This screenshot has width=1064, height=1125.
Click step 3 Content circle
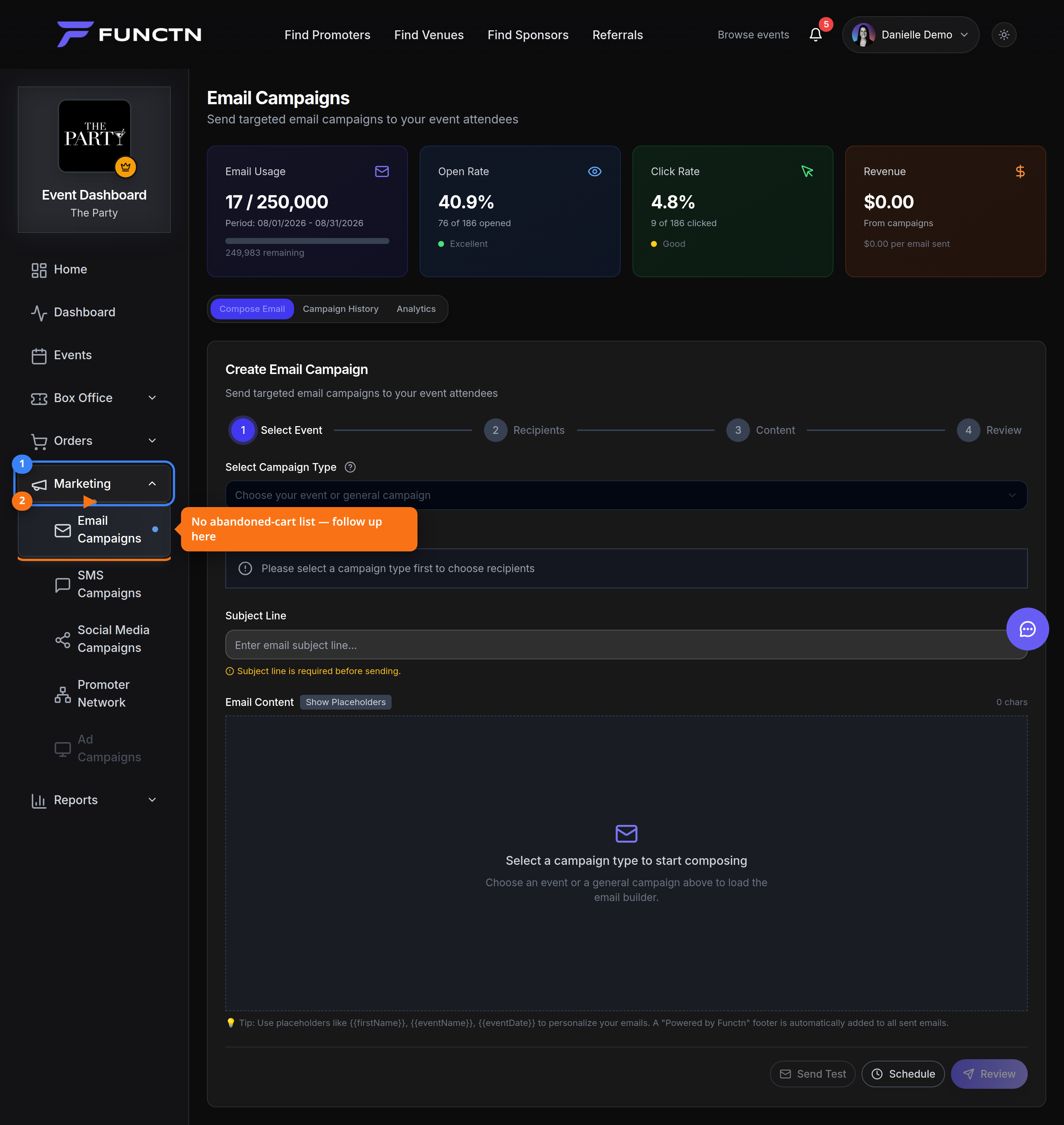click(738, 430)
